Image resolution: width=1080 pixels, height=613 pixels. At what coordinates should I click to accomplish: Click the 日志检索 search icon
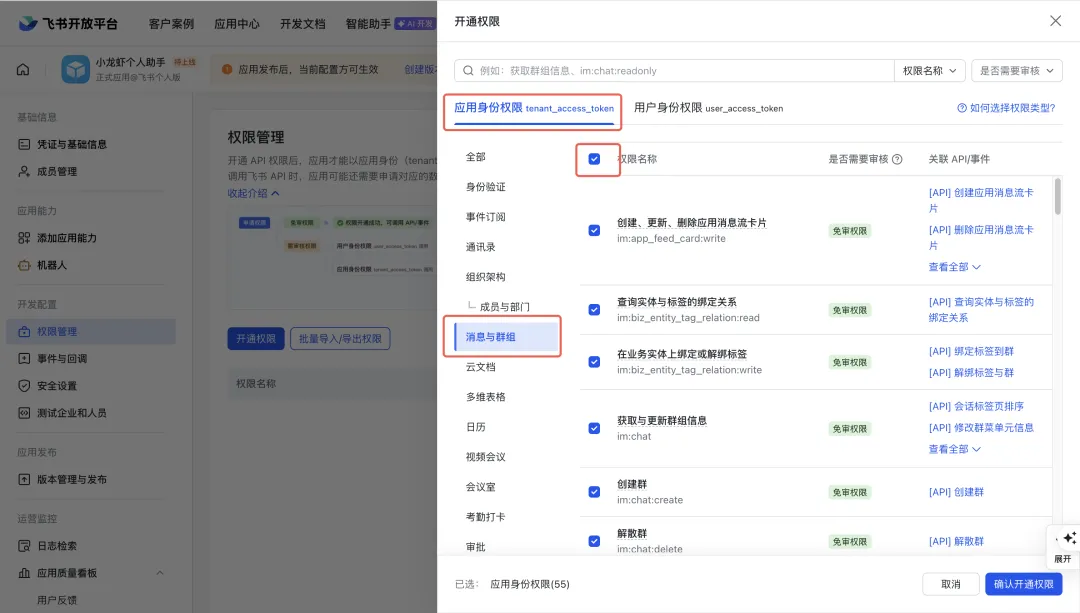tap(24, 546)
